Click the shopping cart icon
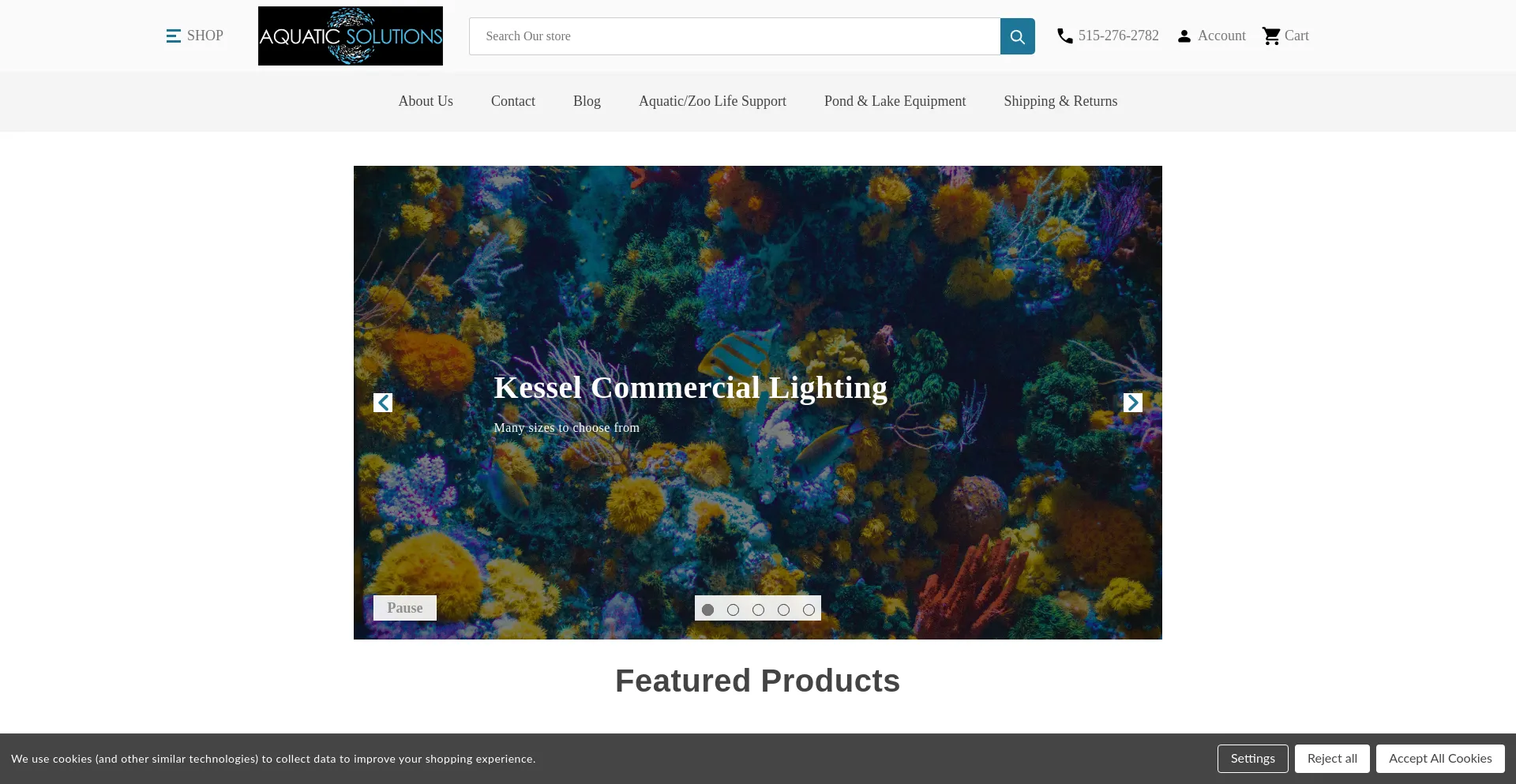This screenshot has width=1516, height=784. (1271, 36)
